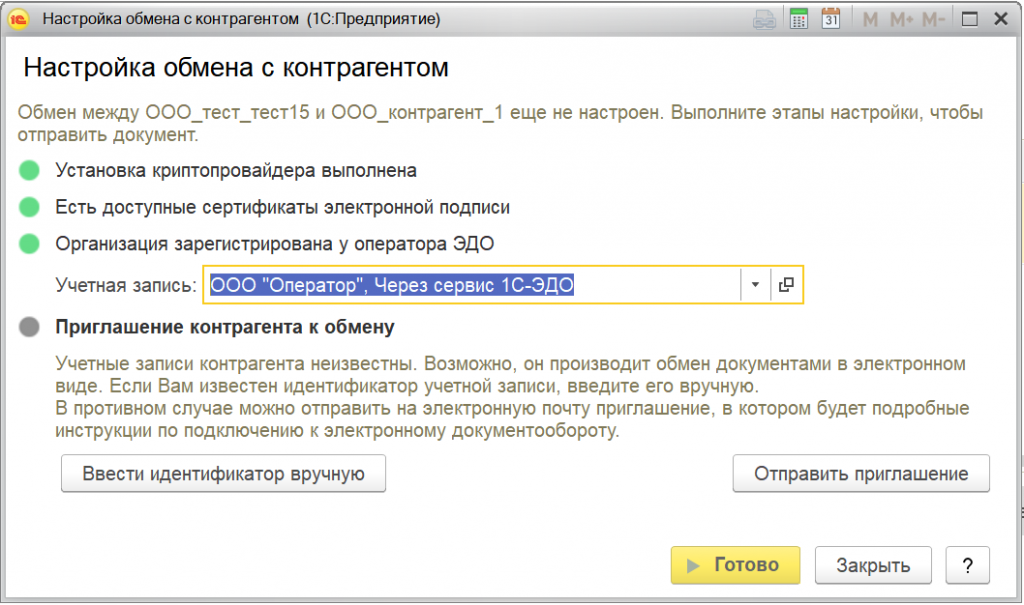Open help with the ? button

pos(968,565)
